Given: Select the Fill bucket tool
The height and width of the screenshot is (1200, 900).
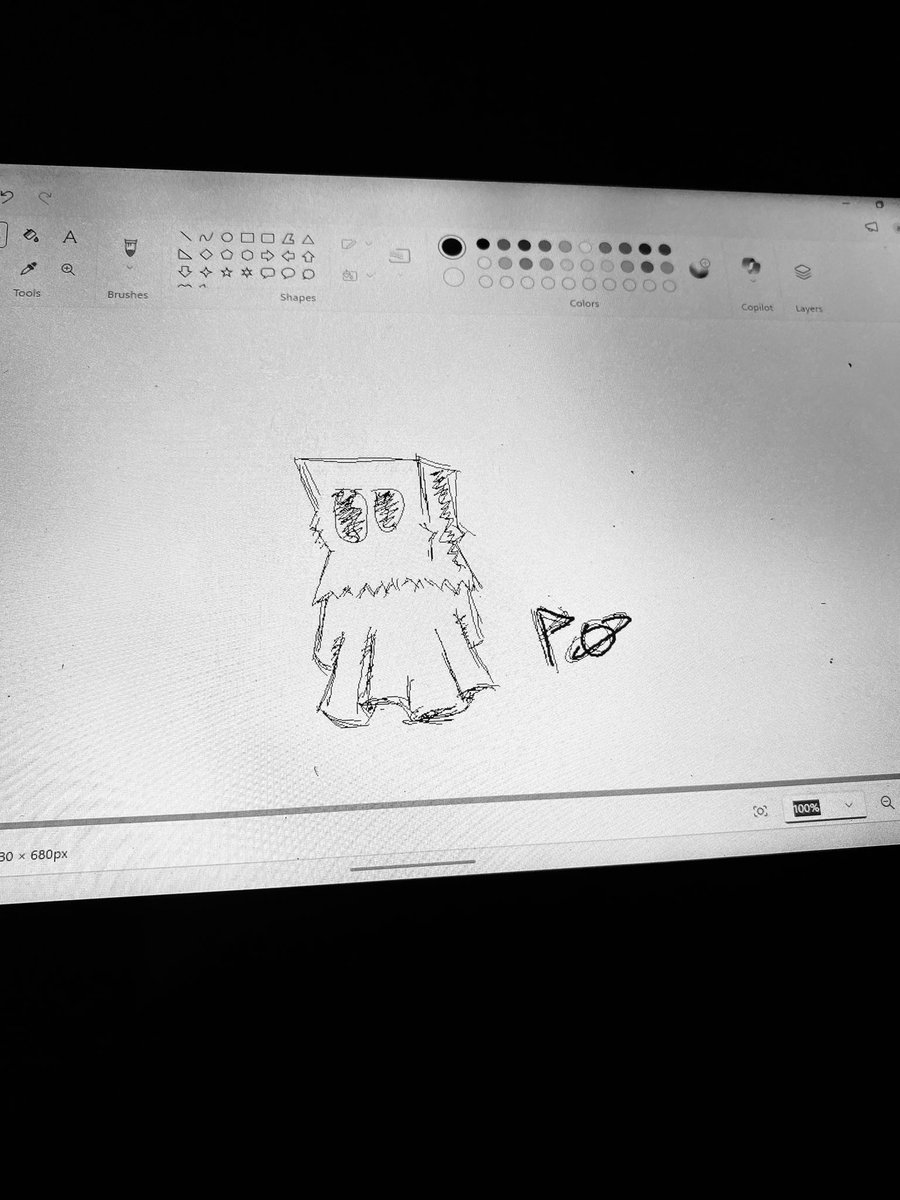Looking at the screenshot, I should (31, 235).
